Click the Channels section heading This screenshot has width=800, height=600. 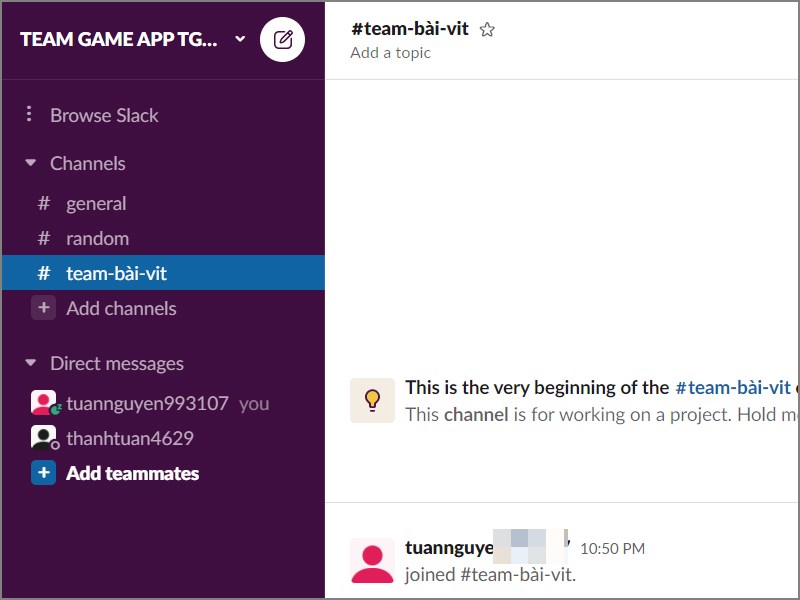(88, 163)
